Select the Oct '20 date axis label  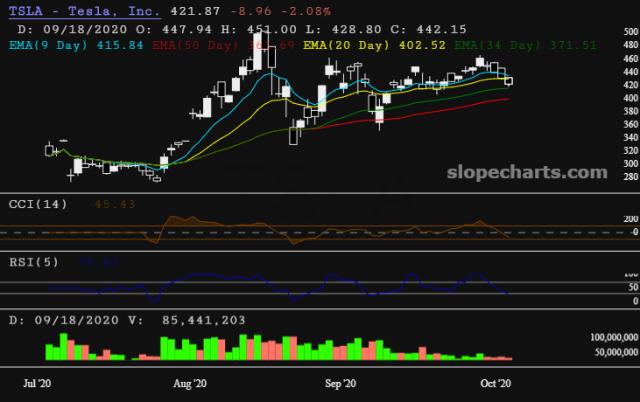point(496,383)
